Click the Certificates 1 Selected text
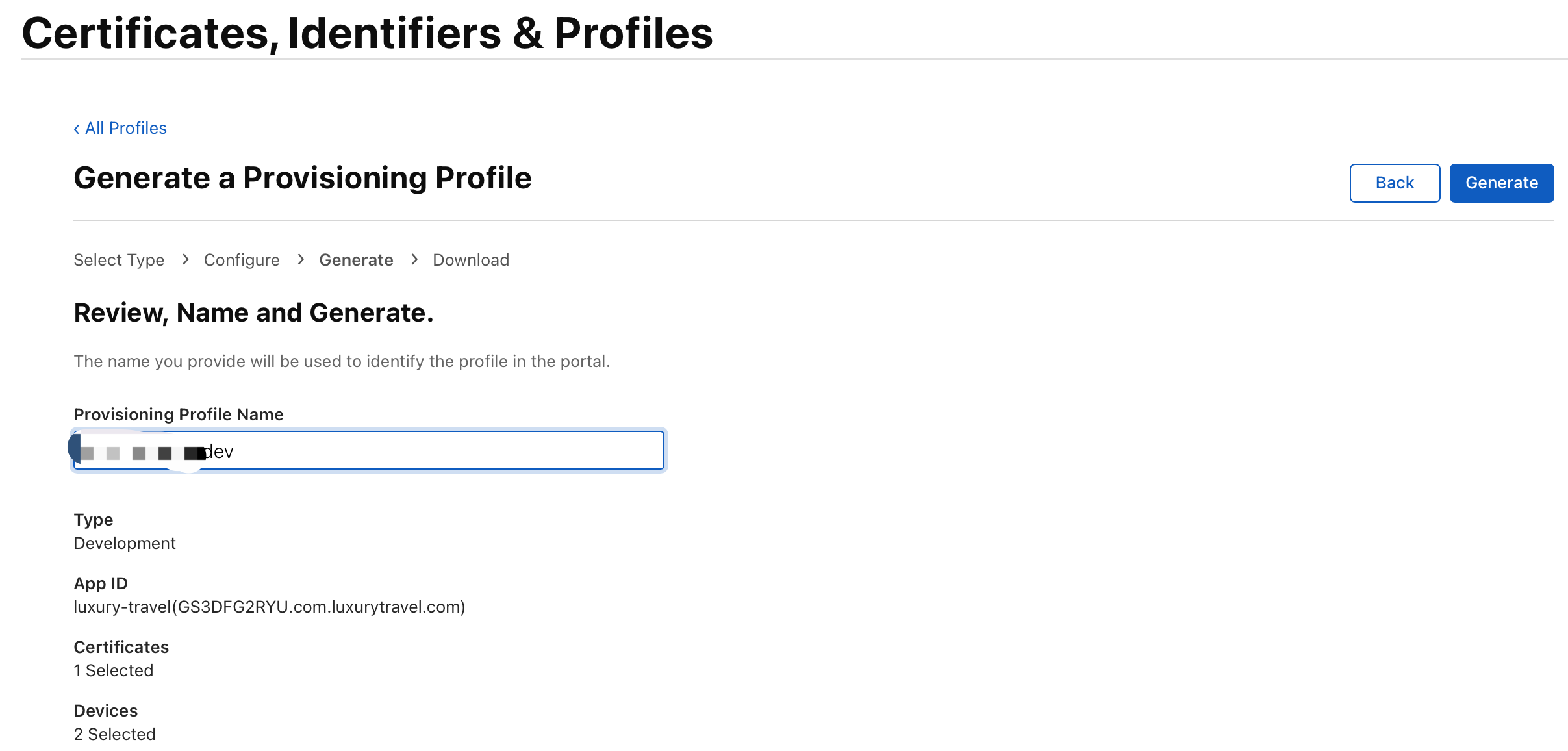 point(114,670)
